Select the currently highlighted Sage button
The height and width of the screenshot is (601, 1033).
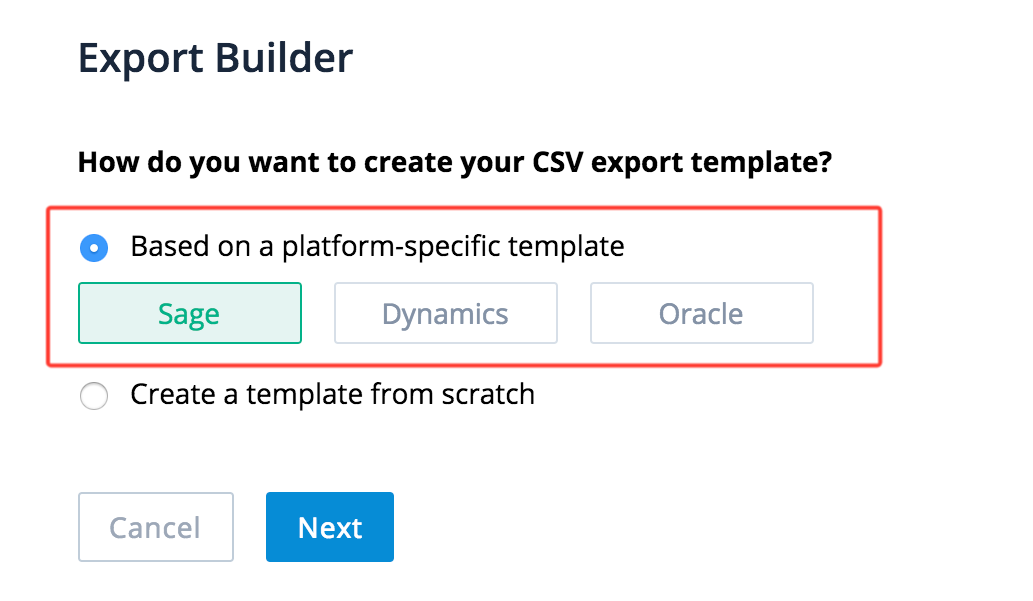[x=189, y=313]
